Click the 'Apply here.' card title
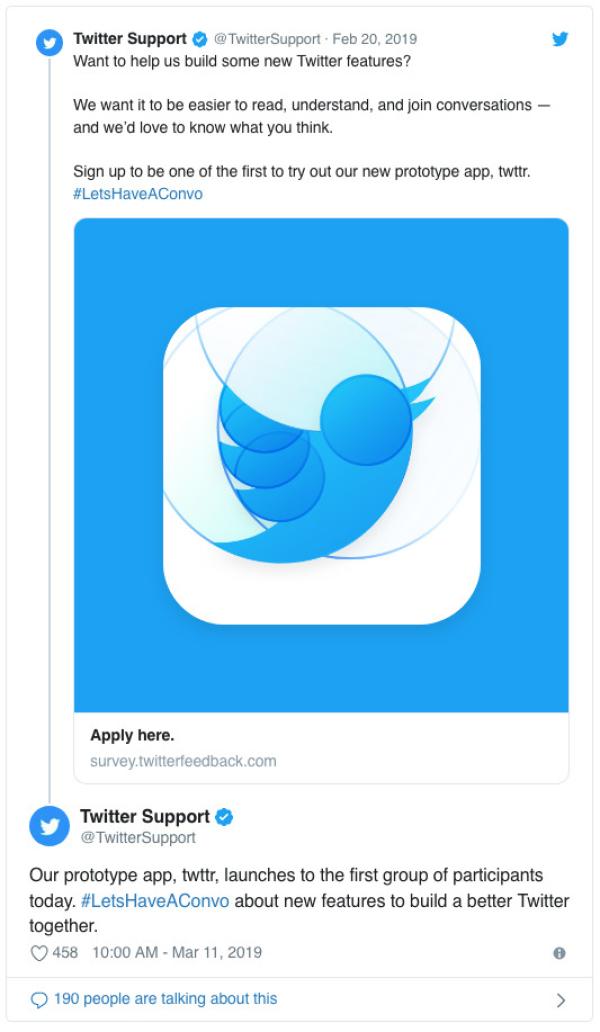The height and width of the screenshot is (1032, 600). coord(132,735)
